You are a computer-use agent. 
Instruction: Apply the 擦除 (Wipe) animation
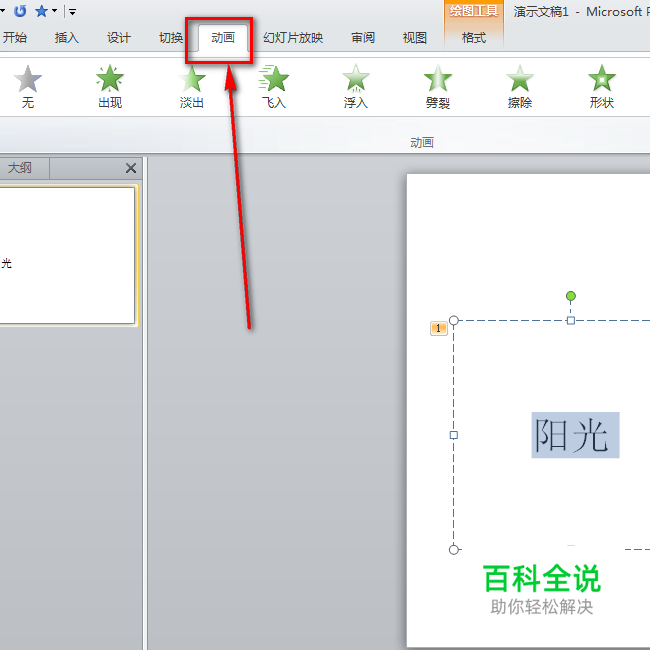coord(519,87)
